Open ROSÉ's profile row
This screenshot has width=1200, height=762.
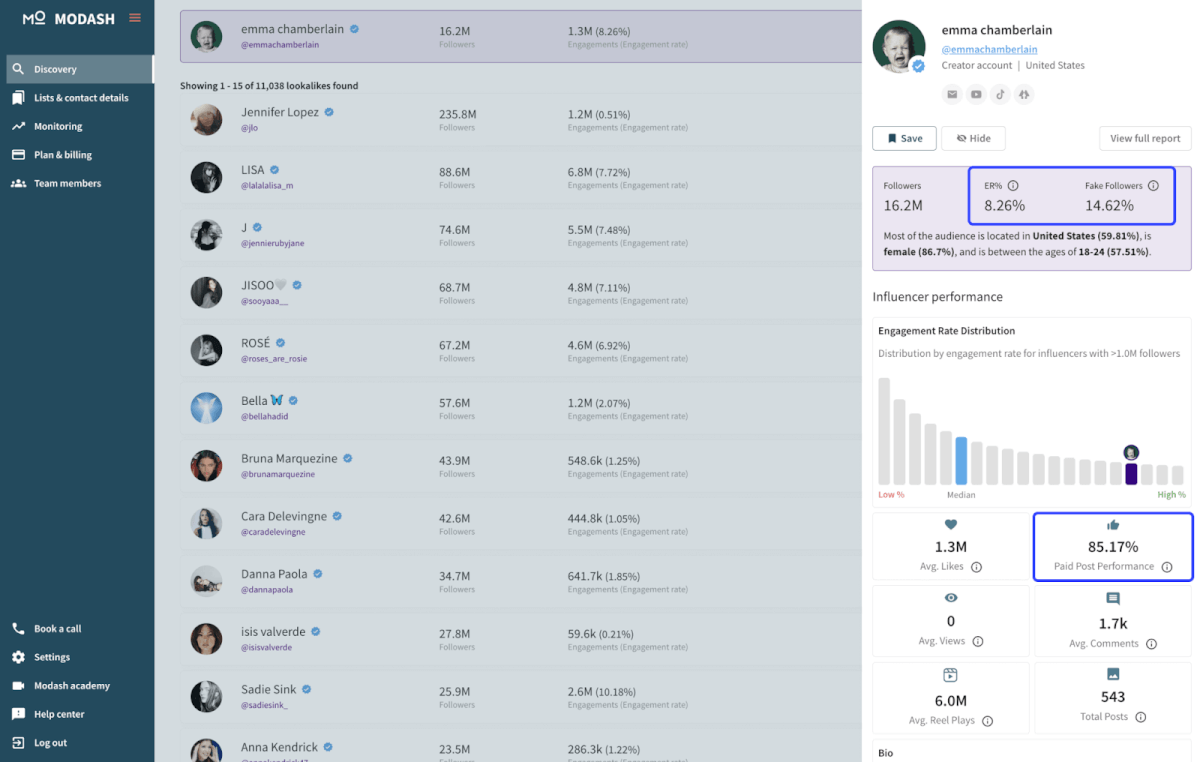[520, 350]
